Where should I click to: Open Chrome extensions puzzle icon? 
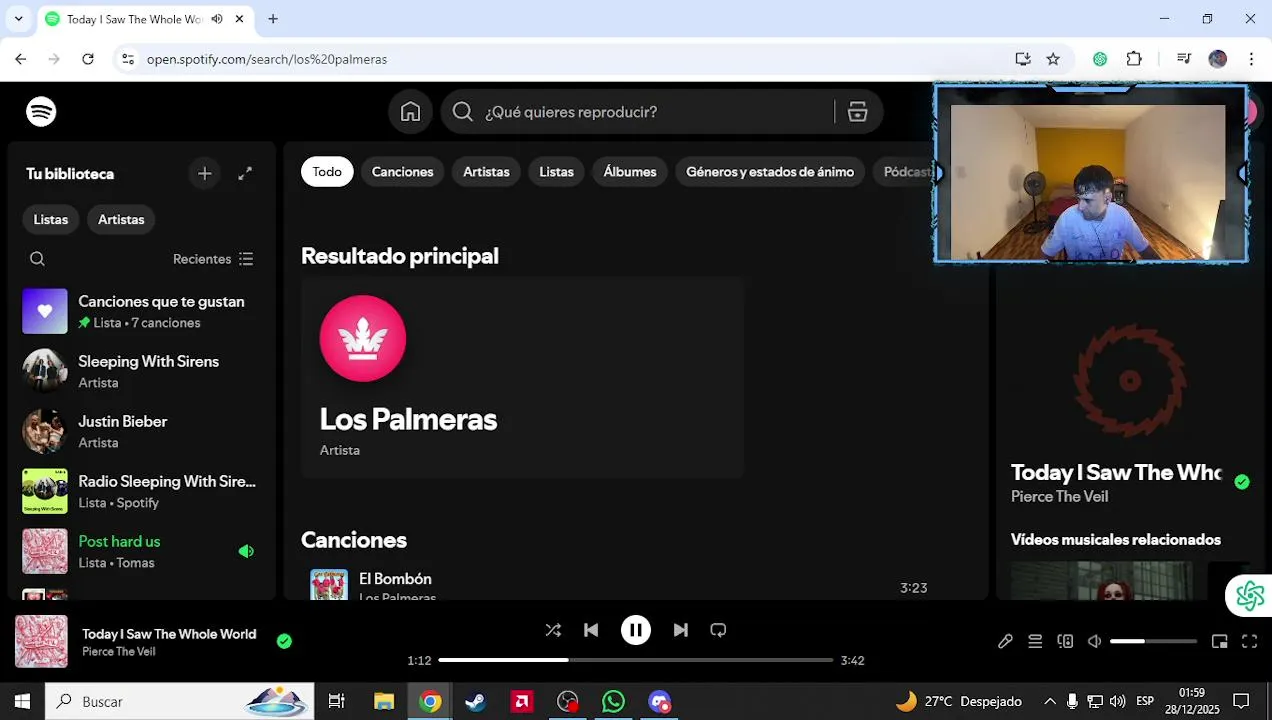point(1134,59)
